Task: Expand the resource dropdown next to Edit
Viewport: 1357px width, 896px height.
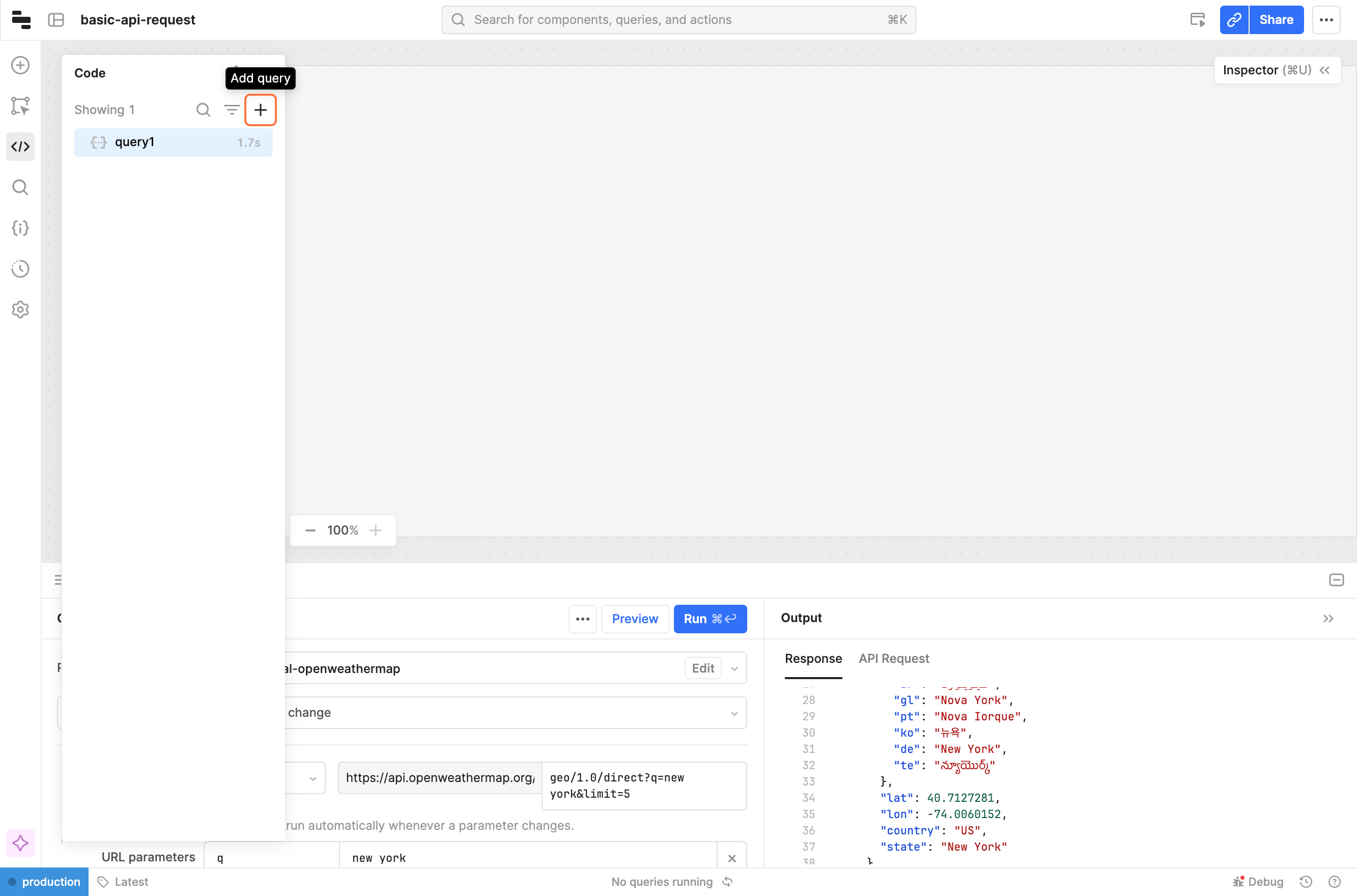Action: (734, 668)
